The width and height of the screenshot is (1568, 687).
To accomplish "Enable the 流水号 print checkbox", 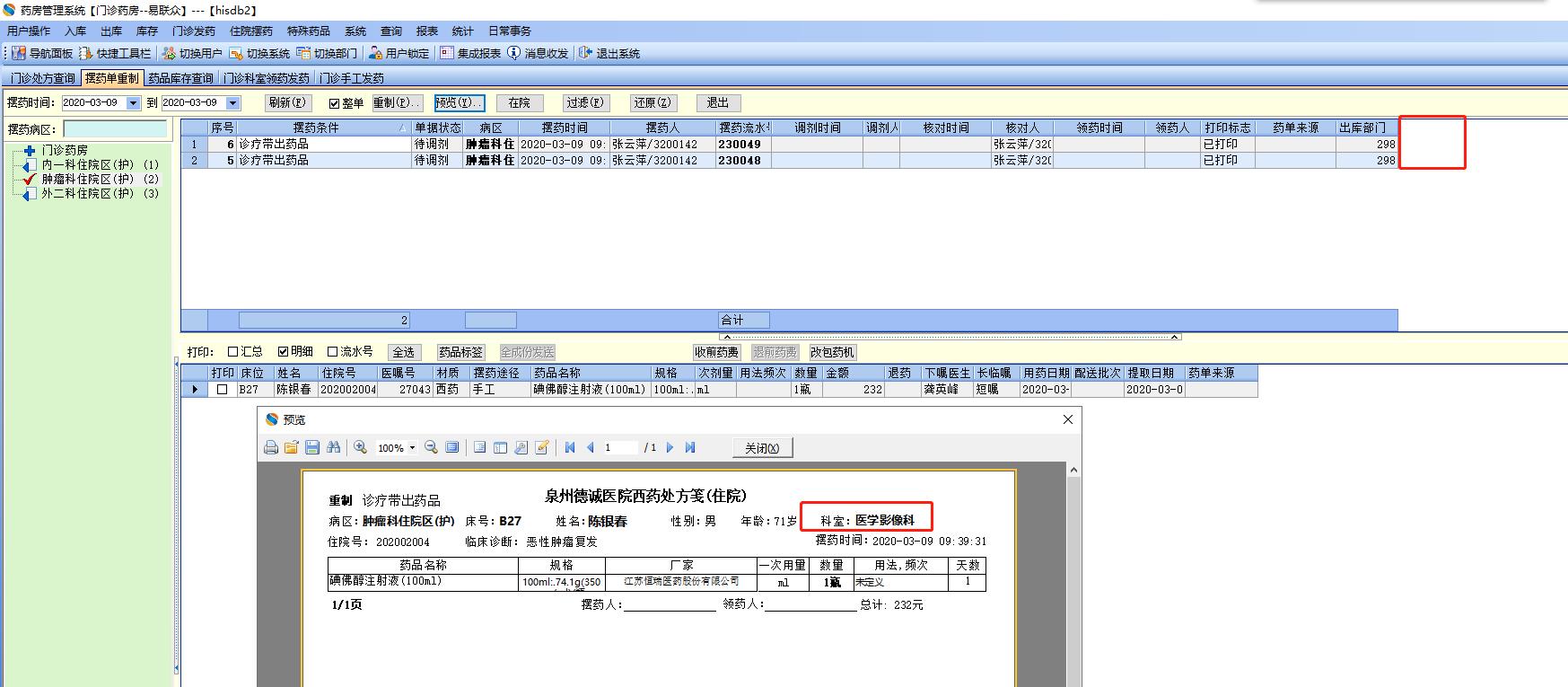I will (333, 352).
